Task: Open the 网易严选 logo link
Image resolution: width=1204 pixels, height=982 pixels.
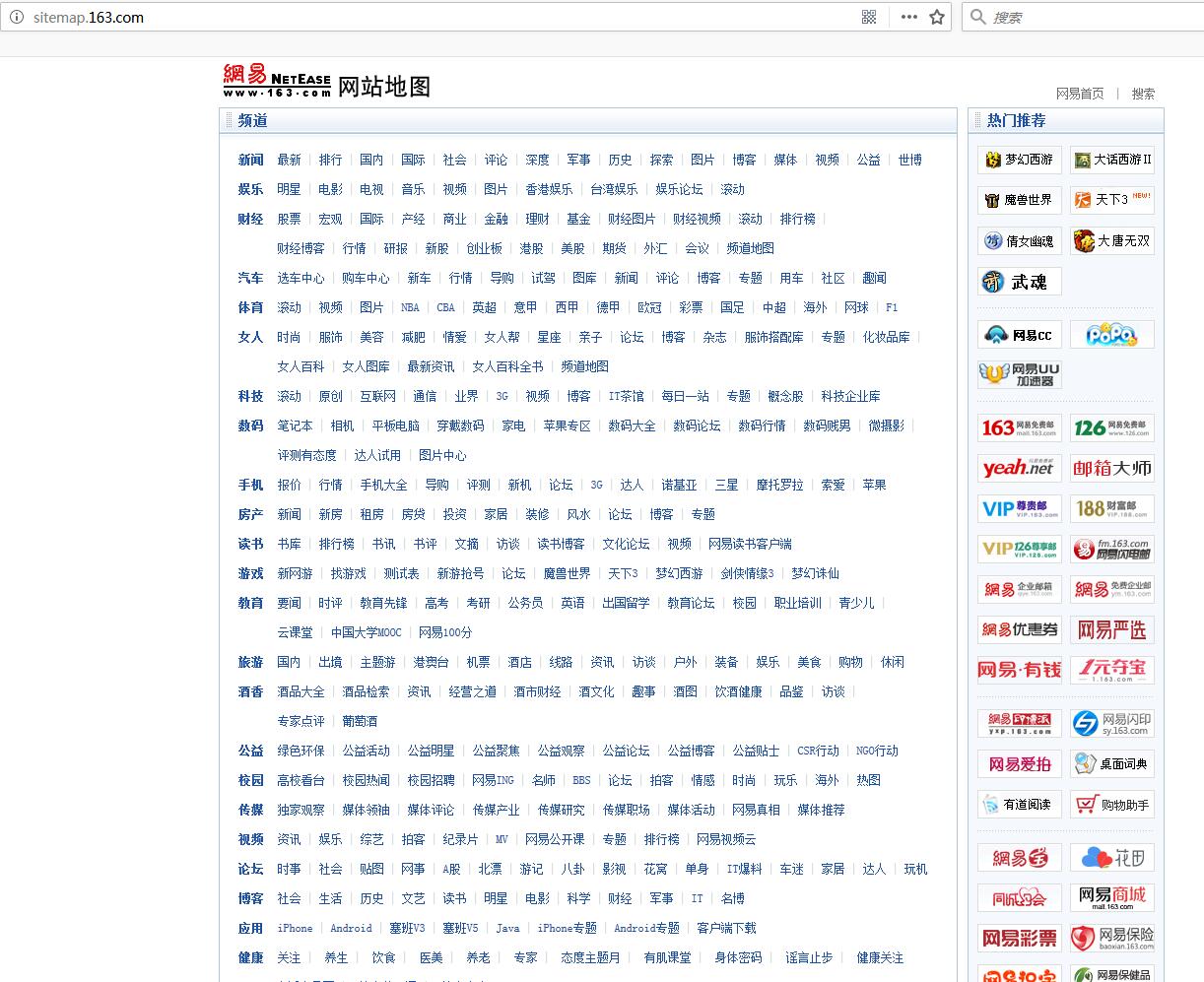Action: click(x=1112, y=630)
